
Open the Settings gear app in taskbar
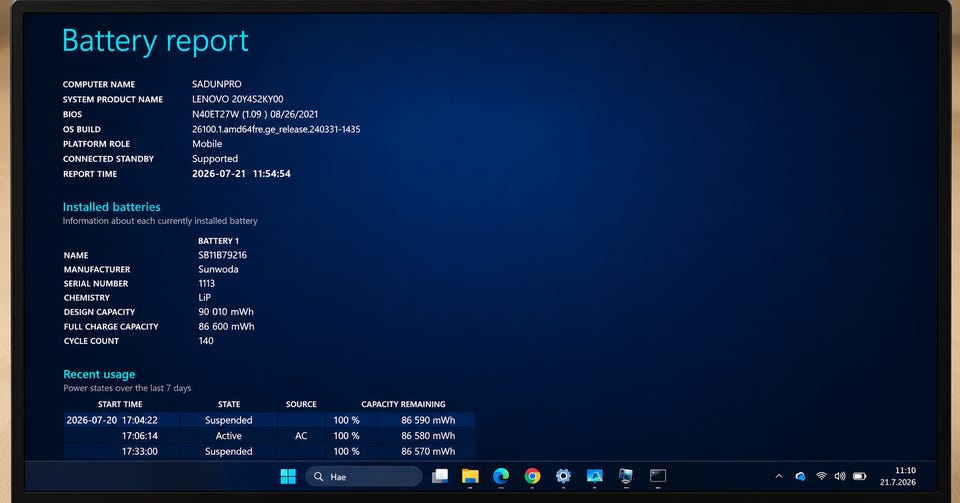tap(563, 476)
